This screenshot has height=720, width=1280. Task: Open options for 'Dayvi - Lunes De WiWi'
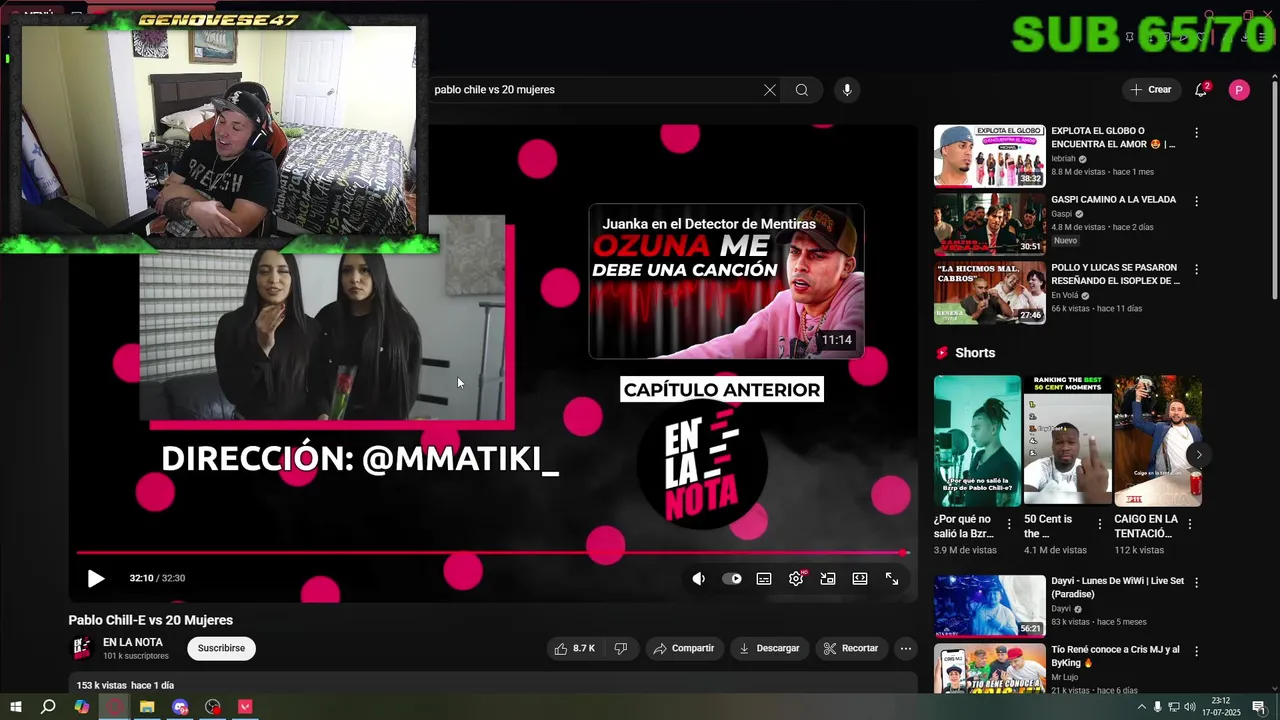coord(1196,582)
